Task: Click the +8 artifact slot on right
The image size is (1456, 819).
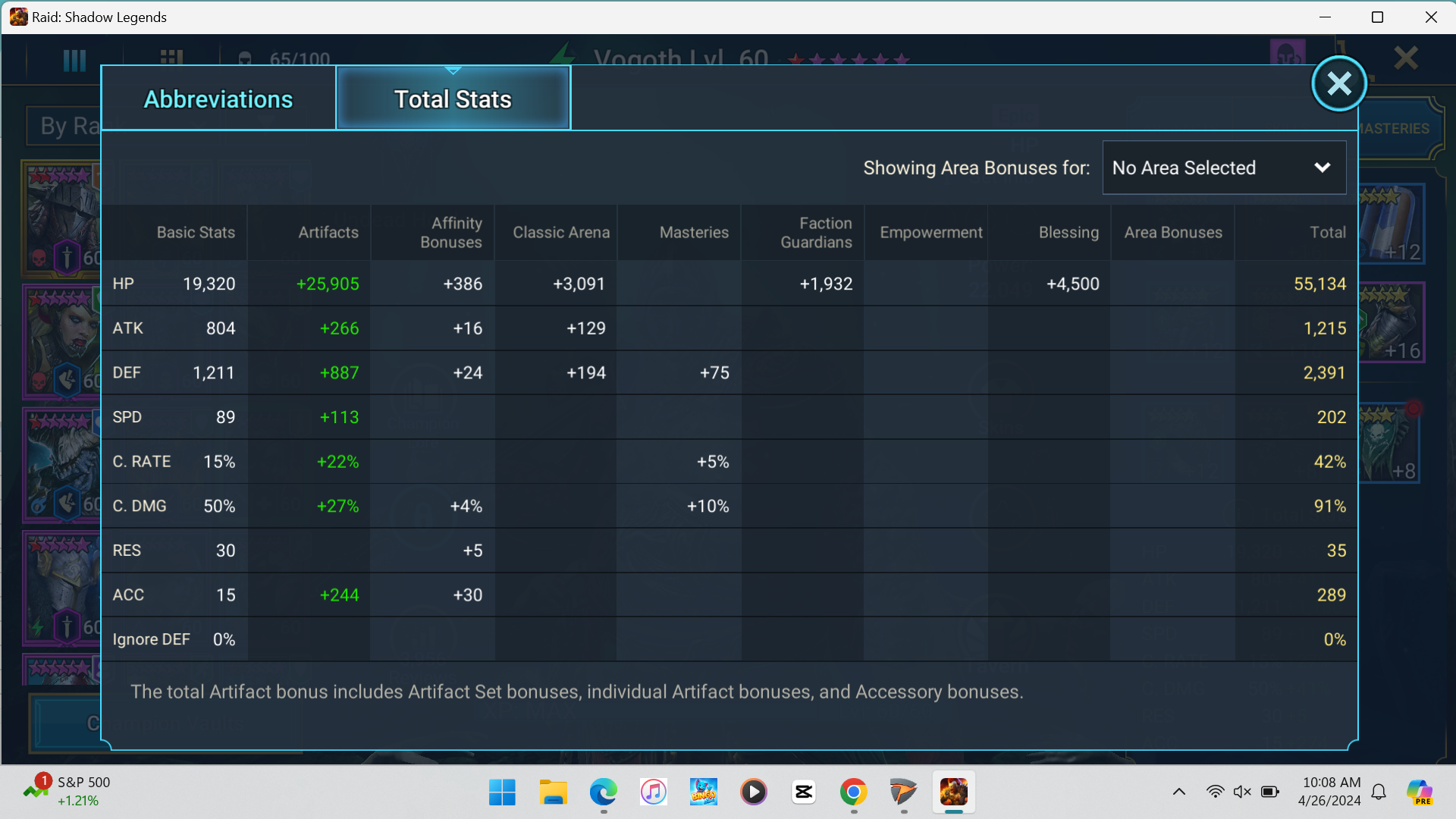Action: [1388, 444]
